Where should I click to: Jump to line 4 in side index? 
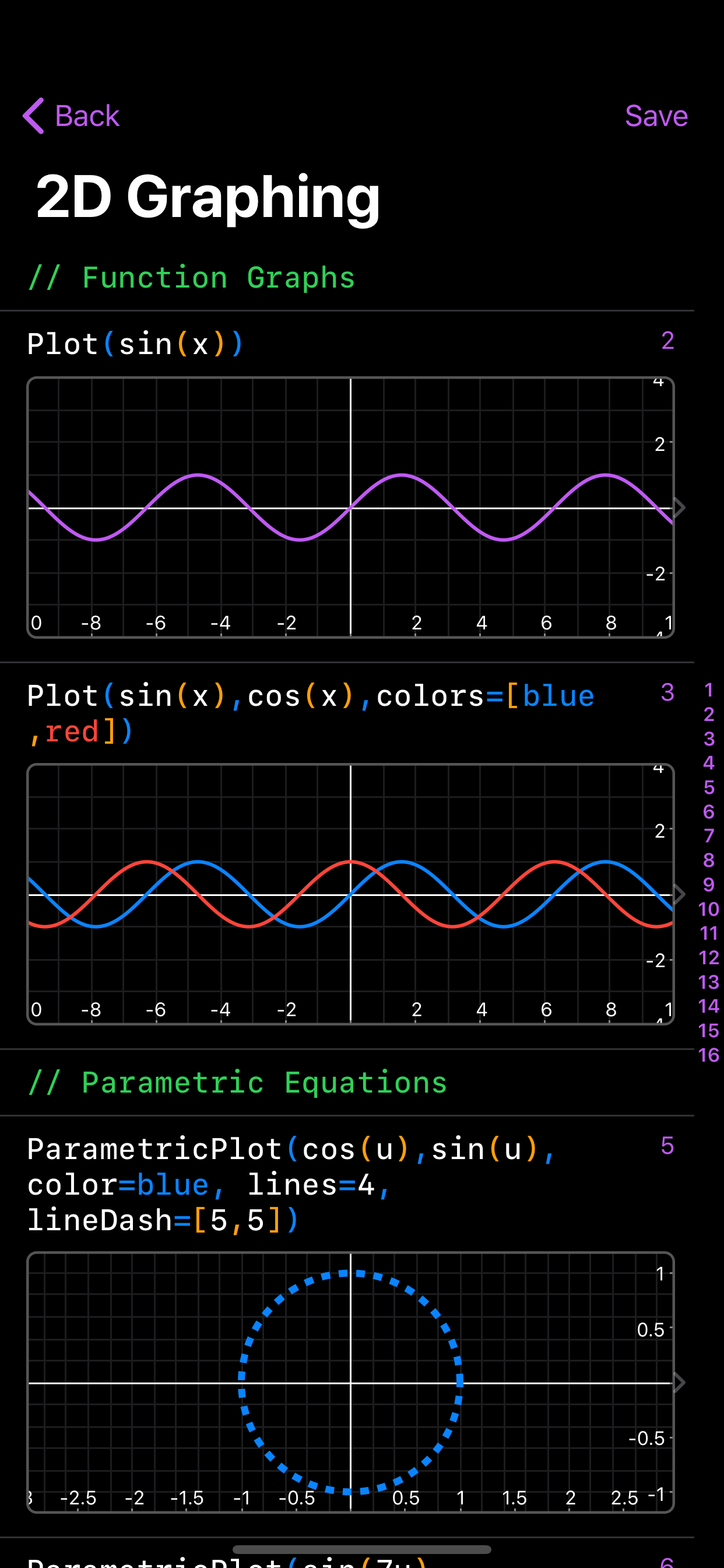[x=709, y=762]
